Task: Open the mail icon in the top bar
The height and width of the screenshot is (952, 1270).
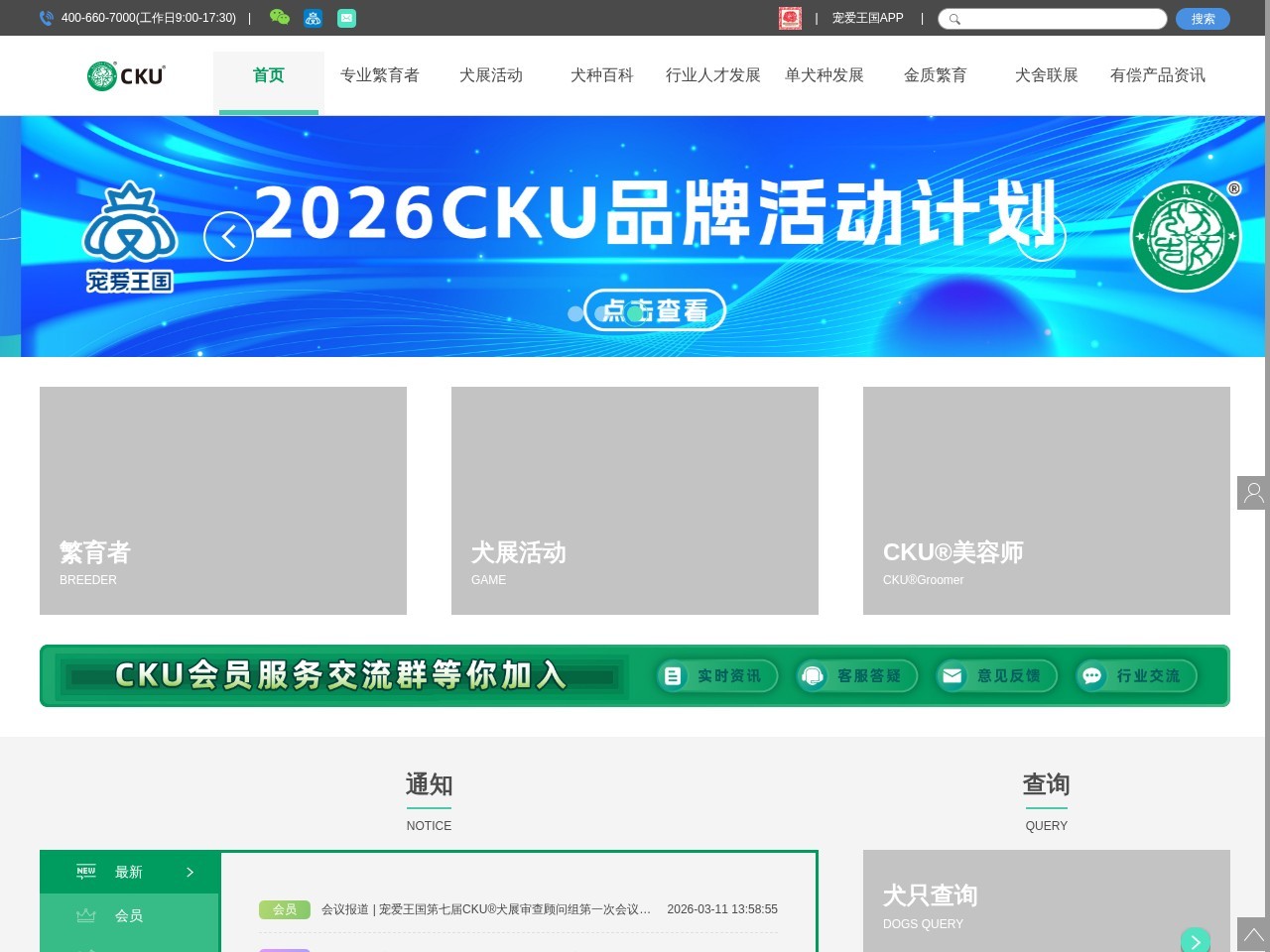Action: coord(346,18)
